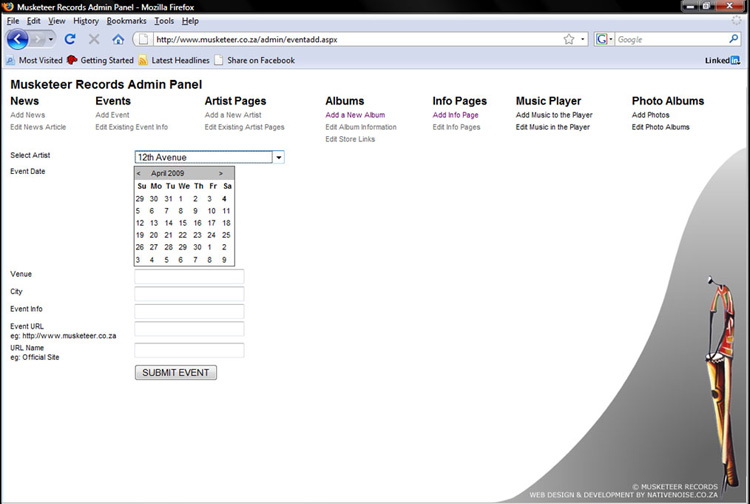Image resolution: width=750 pixels, height=504 pixels.
Task: Click the Google search engine icon
Action: point(601,39)
